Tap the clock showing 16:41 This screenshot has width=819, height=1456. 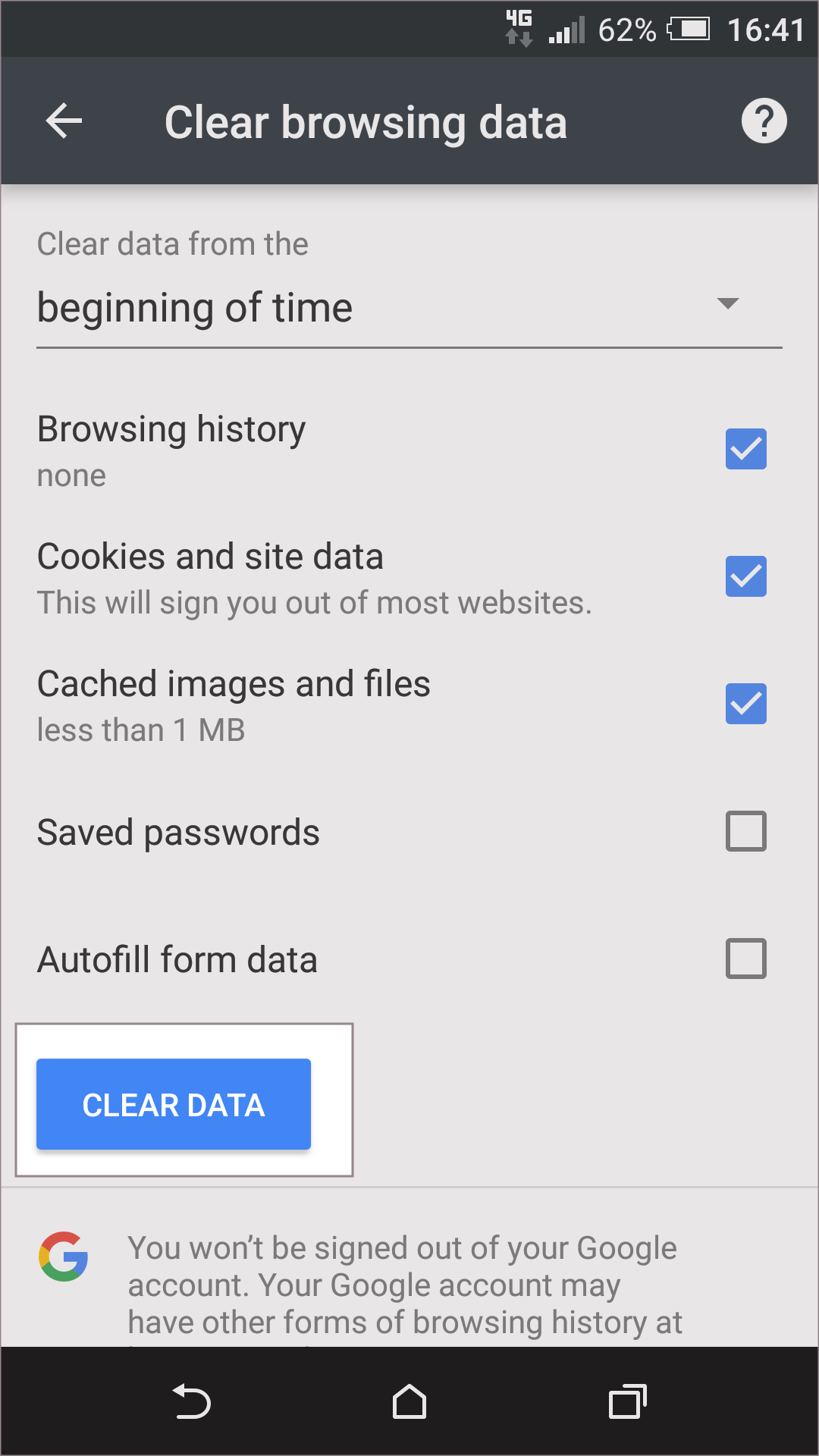765,30
